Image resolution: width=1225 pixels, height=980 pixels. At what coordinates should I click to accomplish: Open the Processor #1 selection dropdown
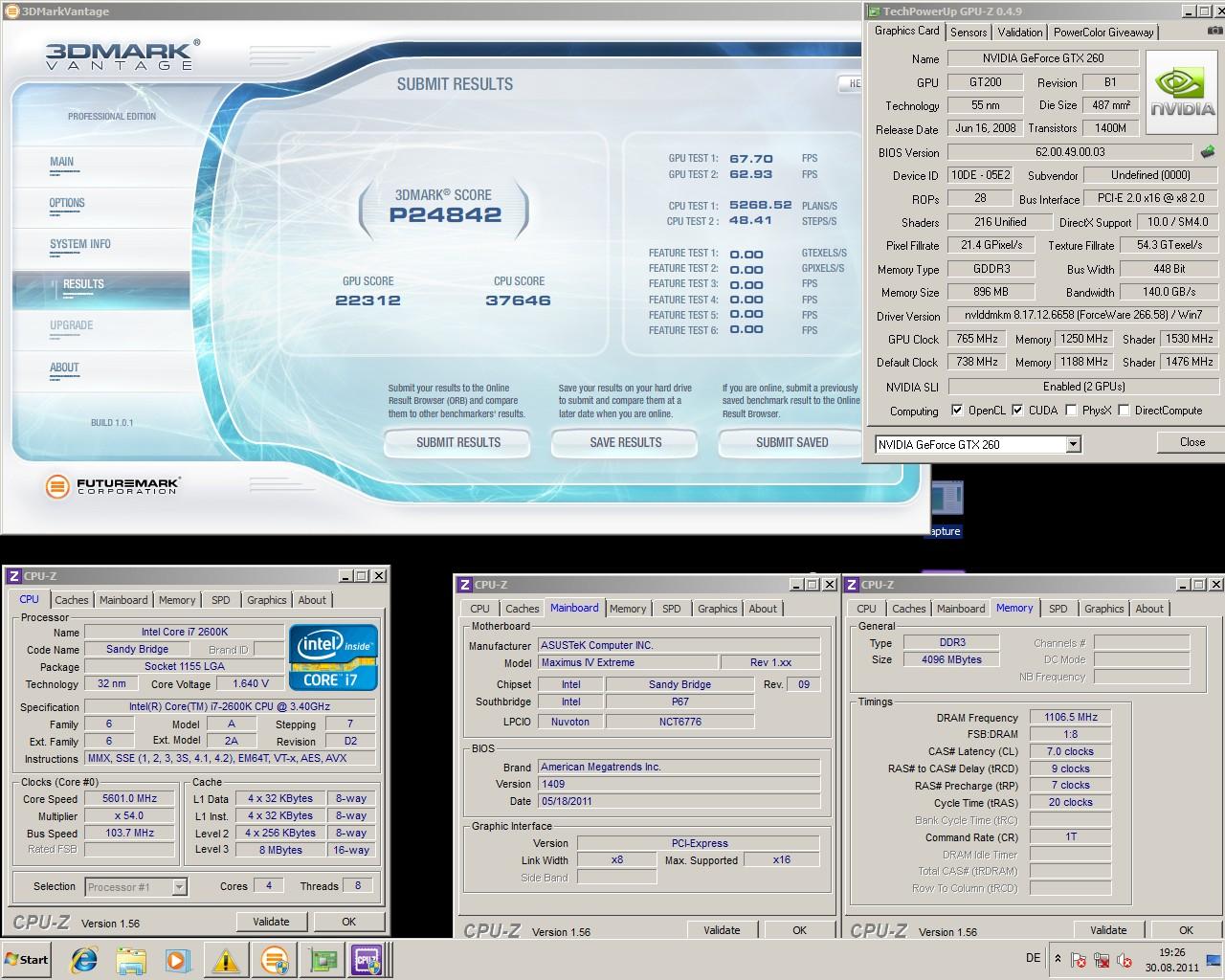(179, 887)
